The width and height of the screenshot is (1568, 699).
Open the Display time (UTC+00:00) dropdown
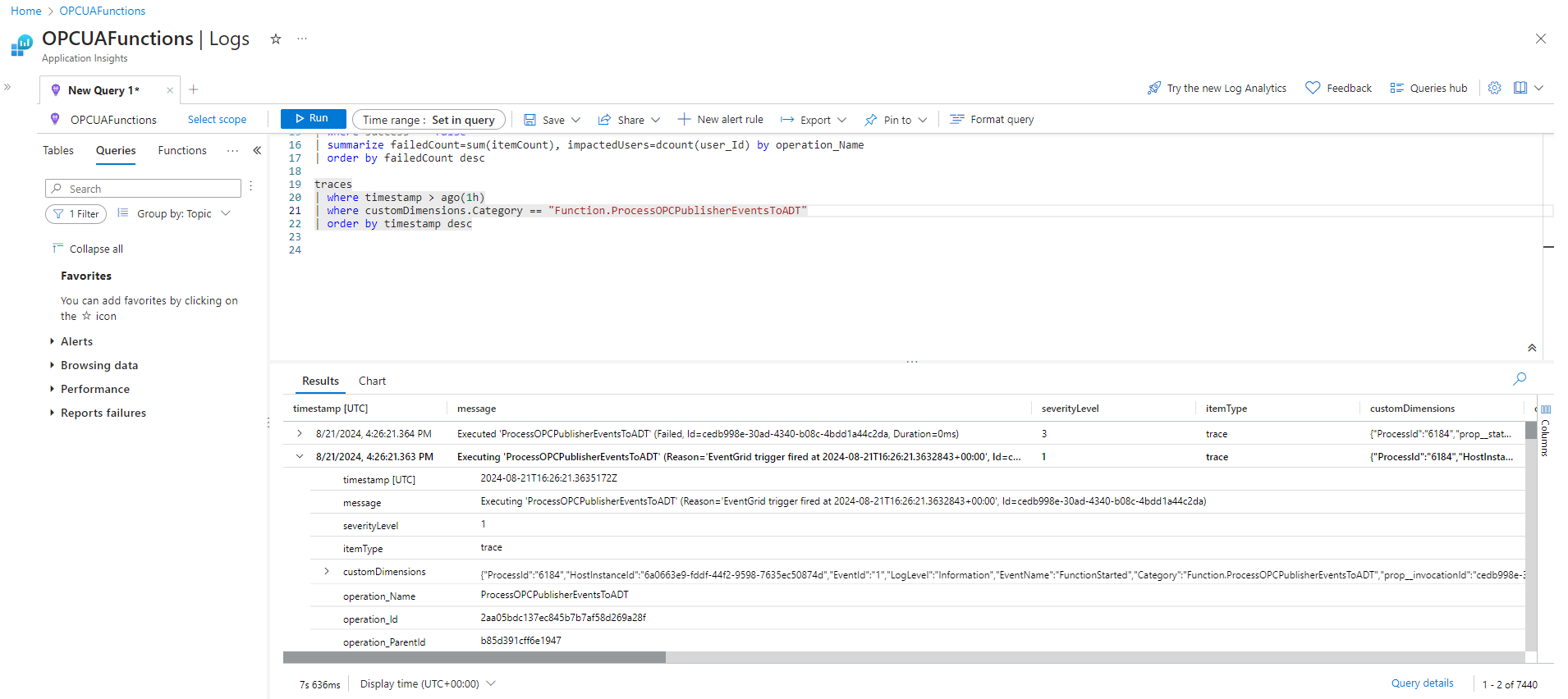point(428,684)
